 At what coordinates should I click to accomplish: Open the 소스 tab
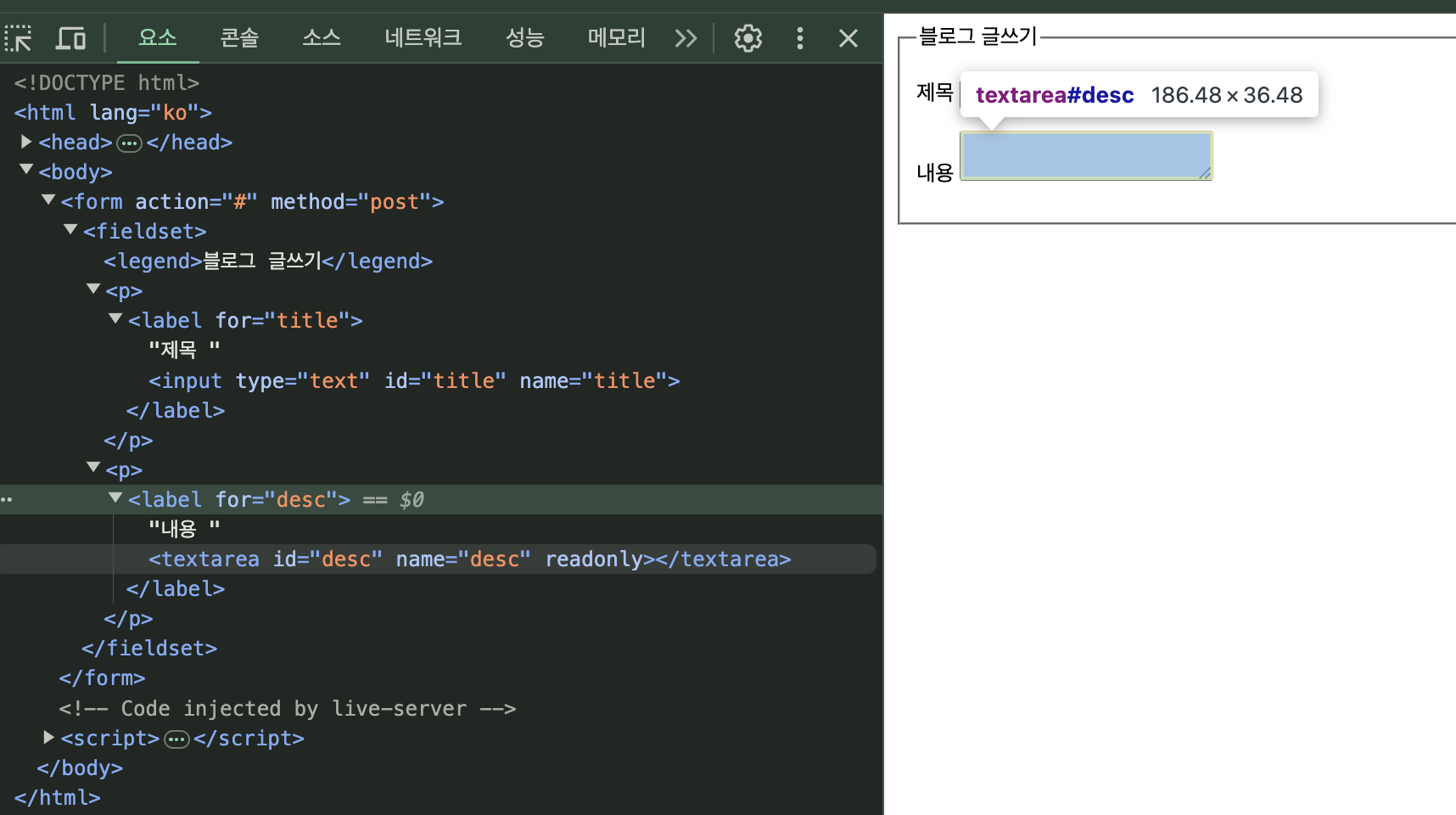(x=322, y=37)
